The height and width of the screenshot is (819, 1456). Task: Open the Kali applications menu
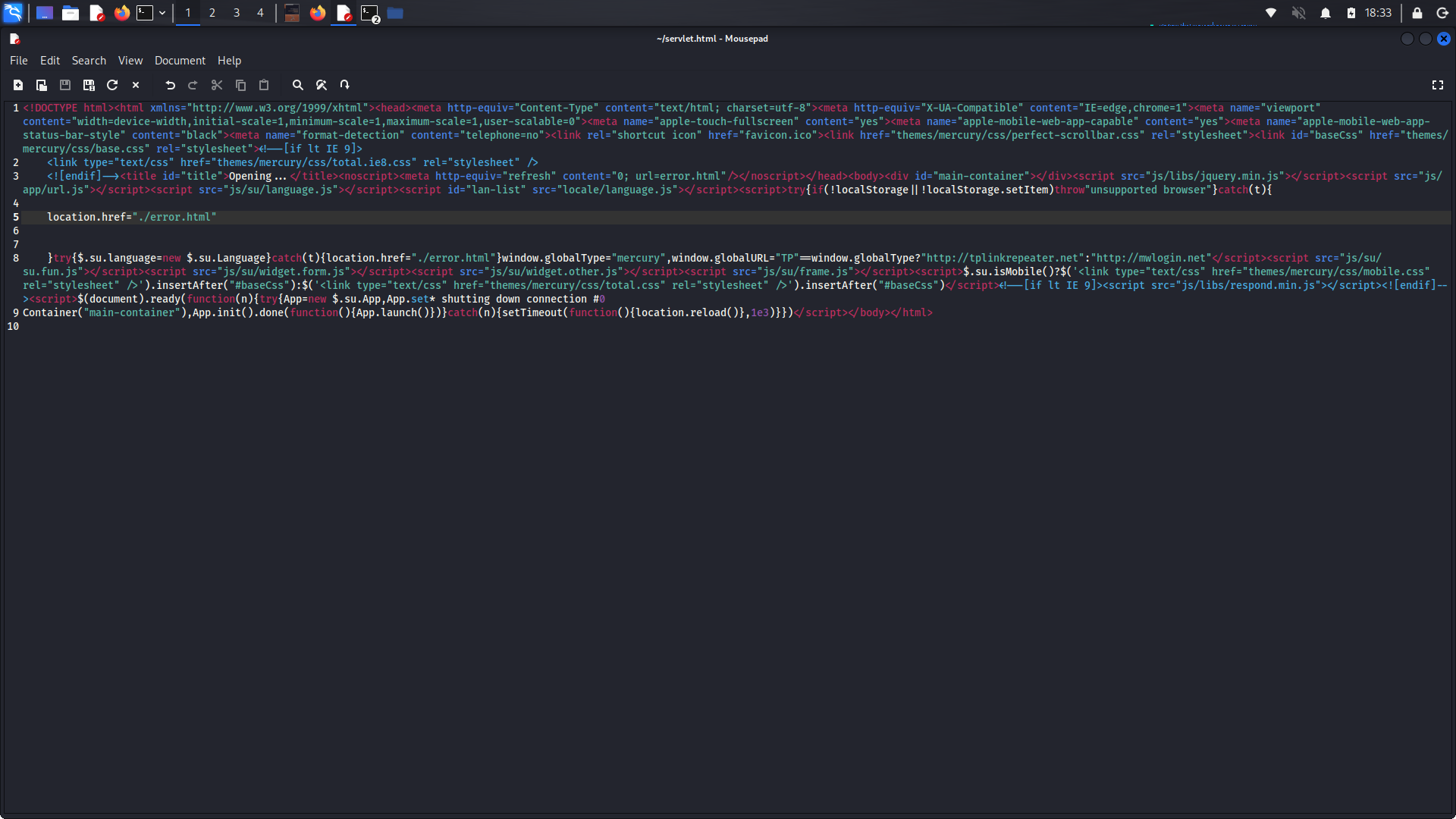pos(14,13)
